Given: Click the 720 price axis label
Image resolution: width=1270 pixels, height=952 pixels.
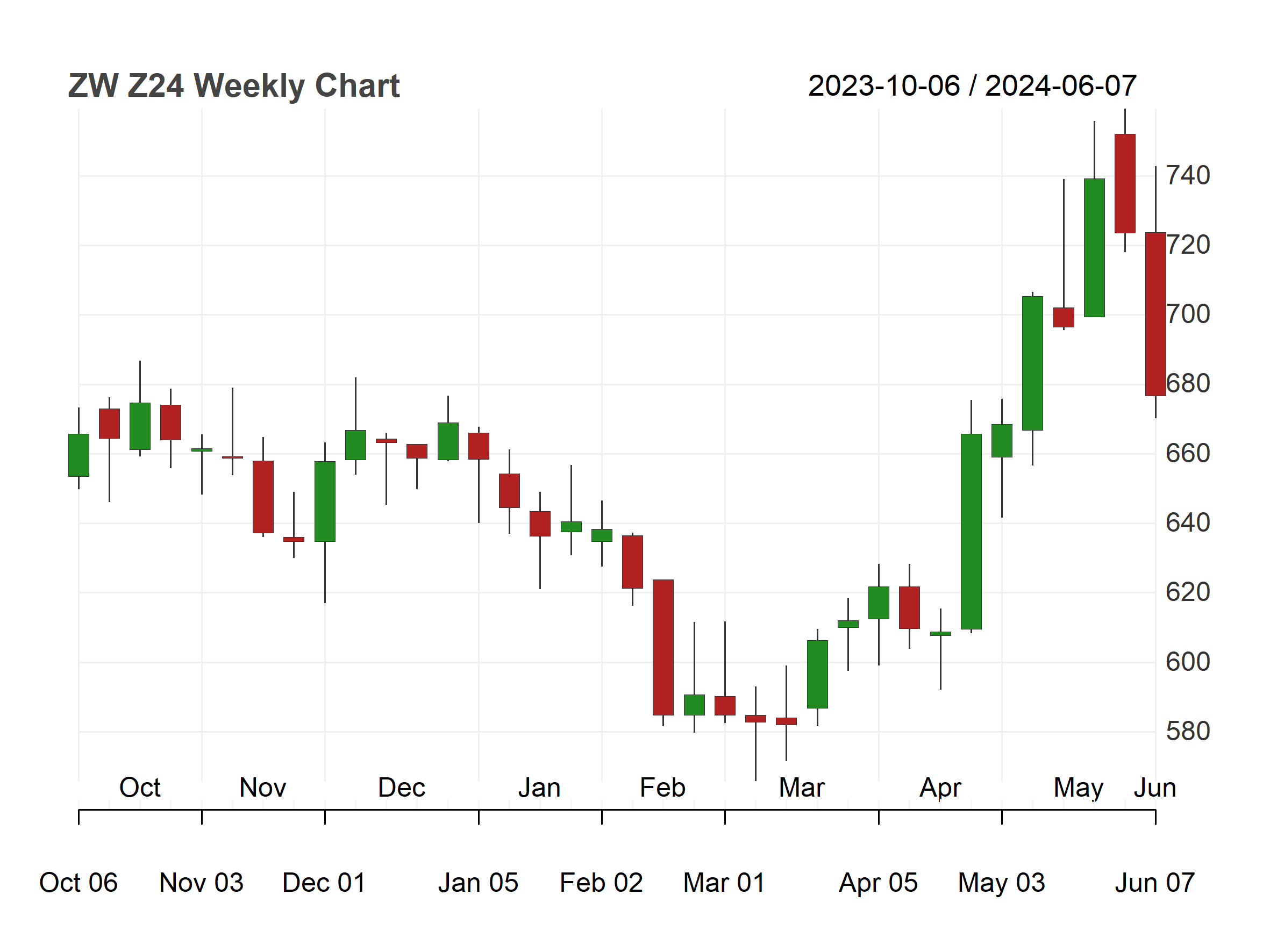Looking at the screenshot, I should pyautogui.click(x=1188, y=245).
